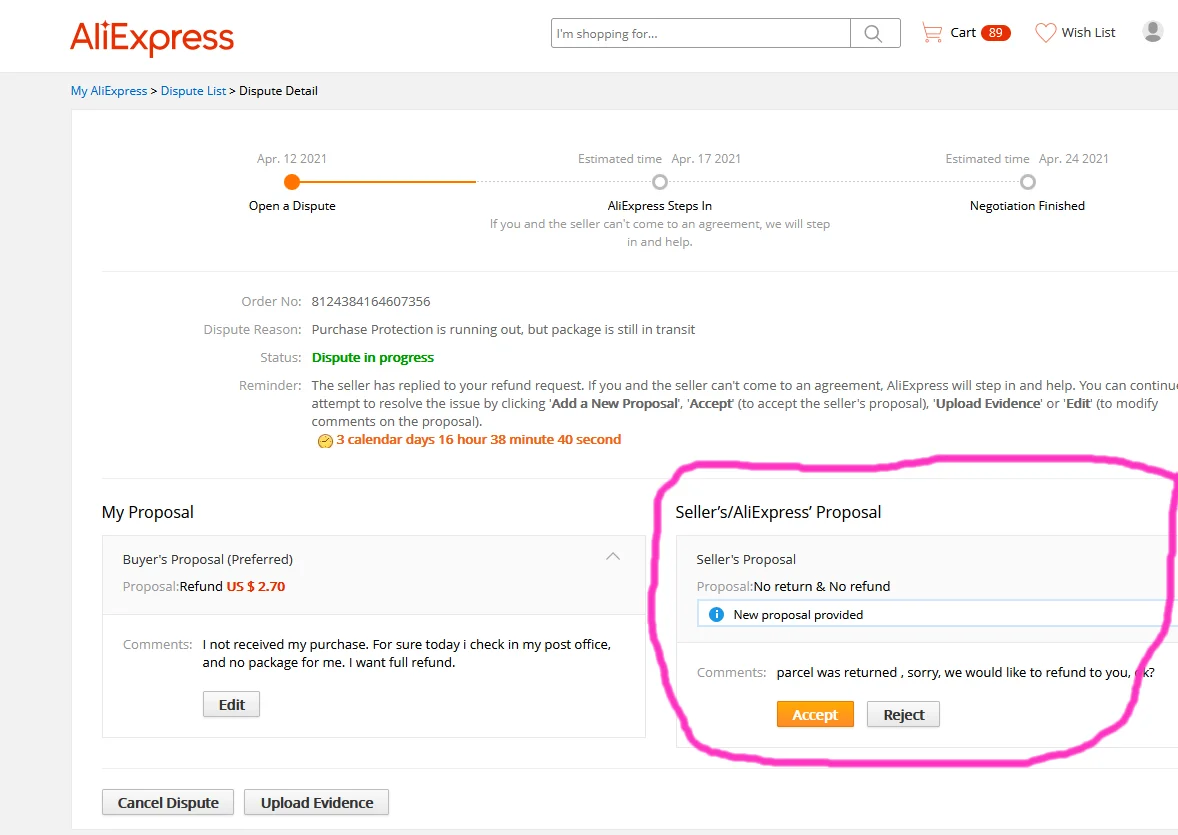Go to My AliExpress breadcrumb
1178x835 pixels.
pos(109,91)
